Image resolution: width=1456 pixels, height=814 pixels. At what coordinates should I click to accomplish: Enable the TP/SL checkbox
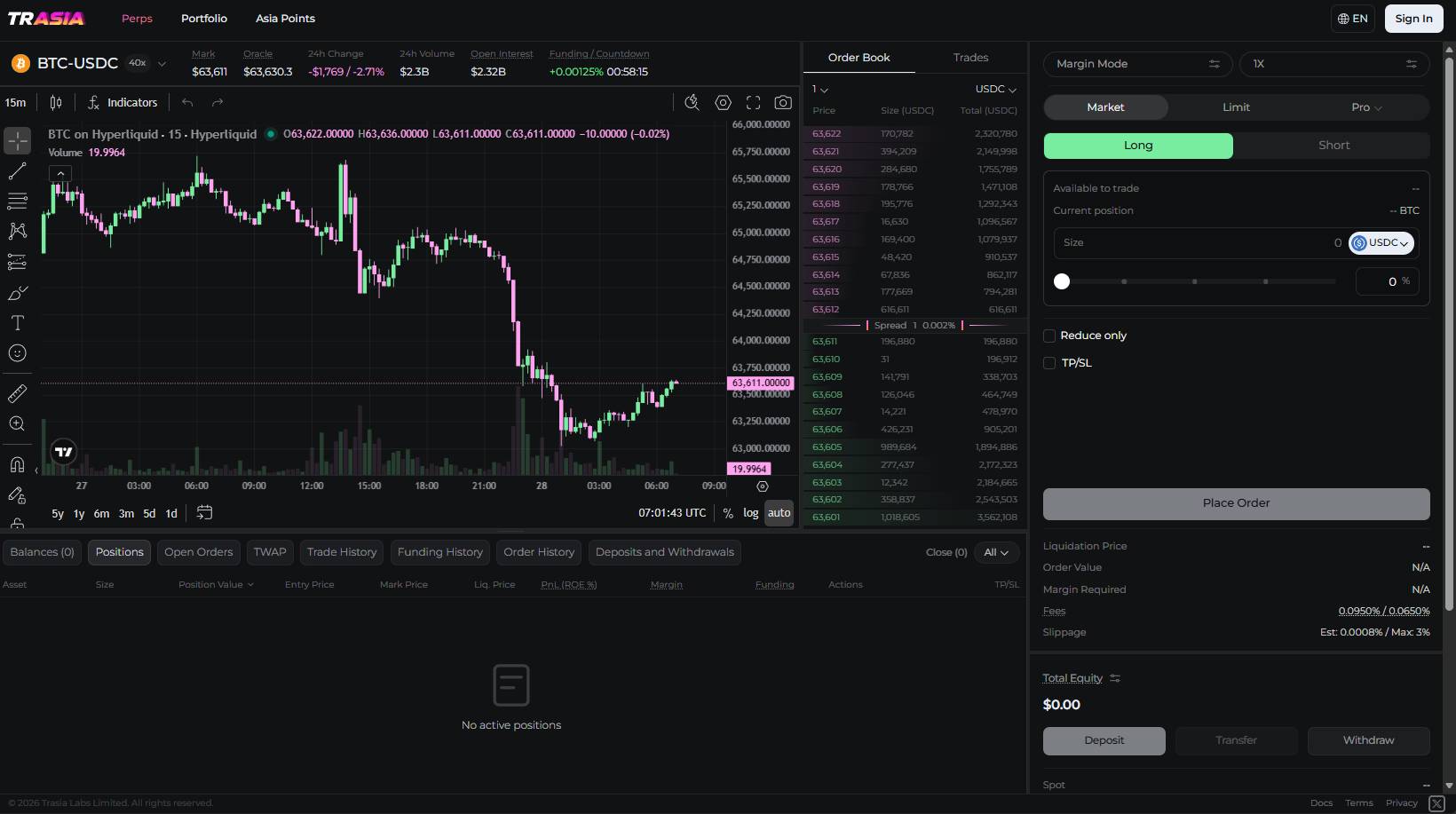click(1049, 363)
